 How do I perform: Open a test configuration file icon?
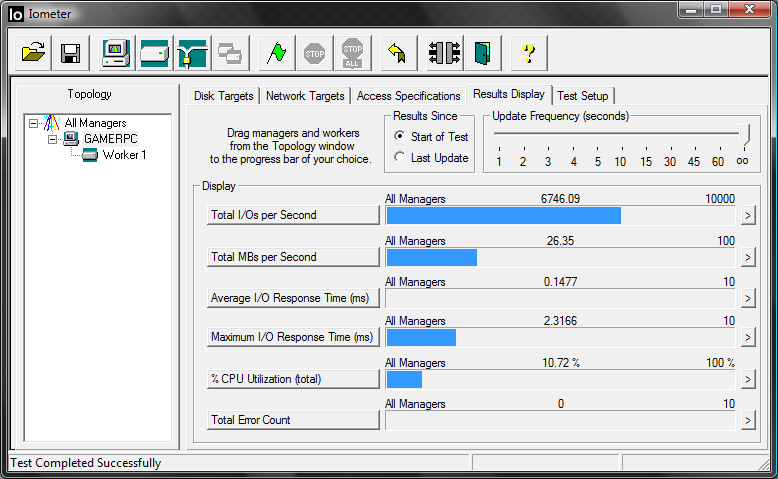[33, 53]
